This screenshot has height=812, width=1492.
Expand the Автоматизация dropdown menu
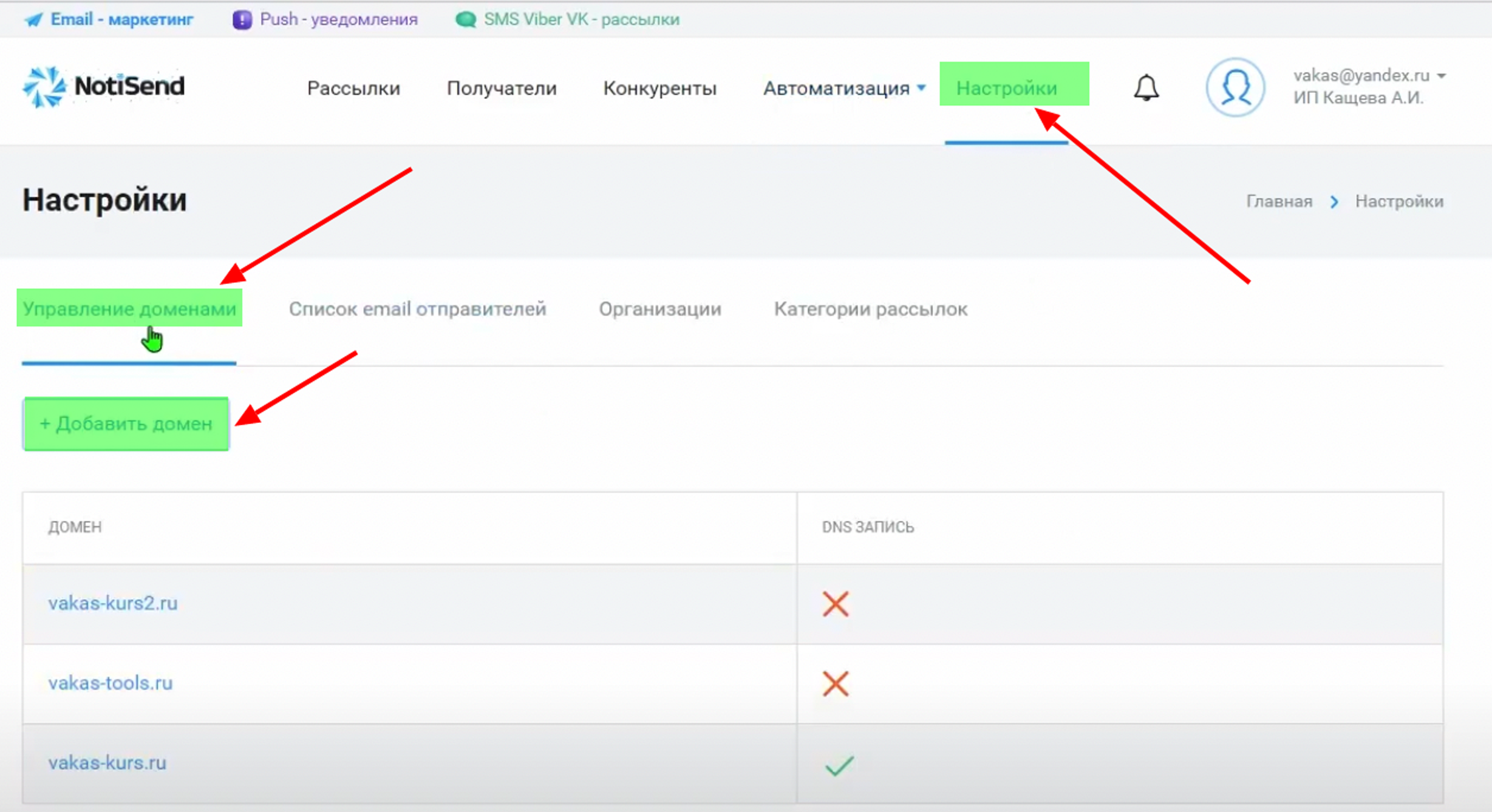844,89
